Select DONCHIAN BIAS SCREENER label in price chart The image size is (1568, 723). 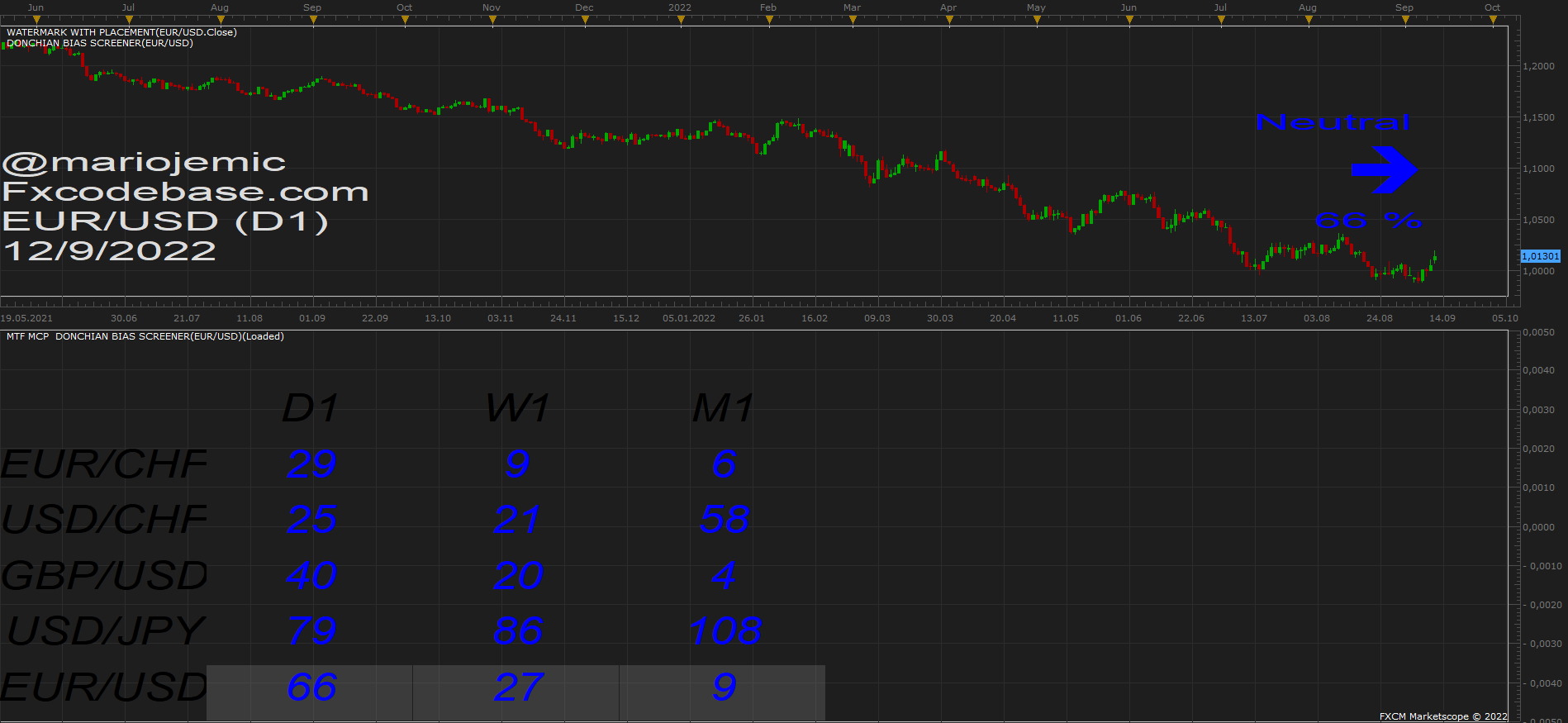point(100,43)
